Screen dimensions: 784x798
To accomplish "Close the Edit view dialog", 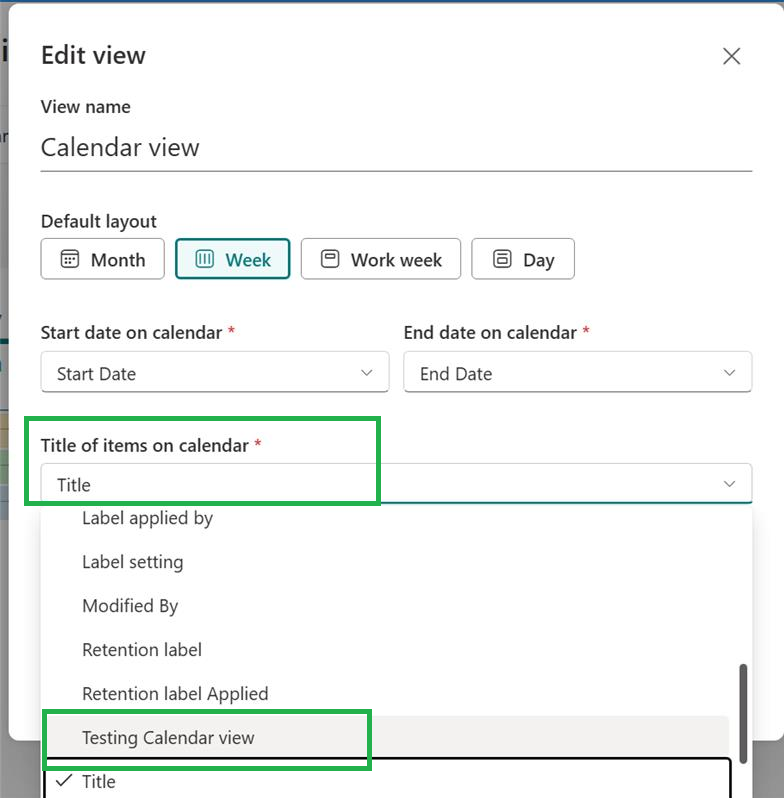I will pyautogui.click(x=731, y=56).
